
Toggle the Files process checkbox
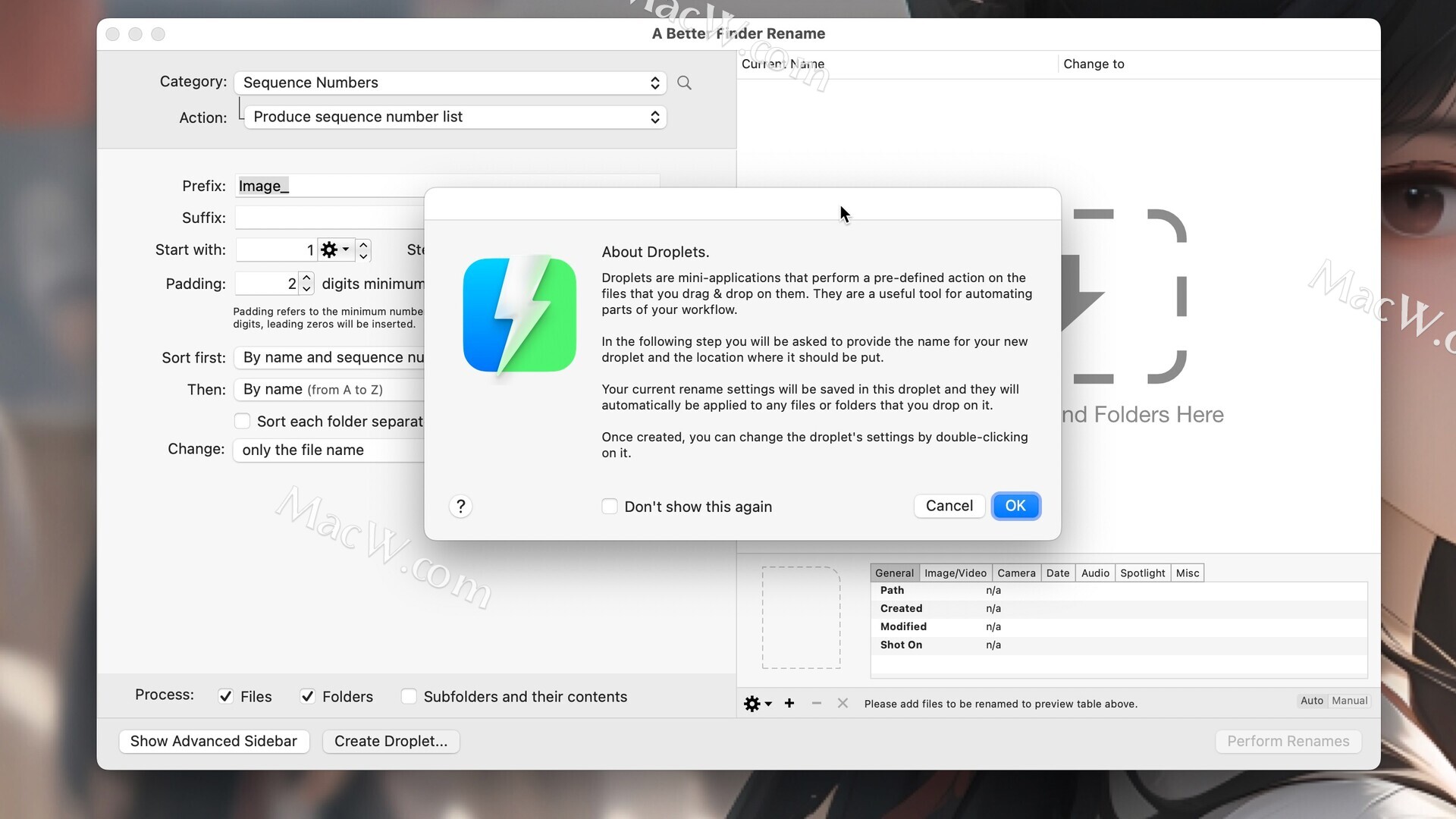click(225, 696)
